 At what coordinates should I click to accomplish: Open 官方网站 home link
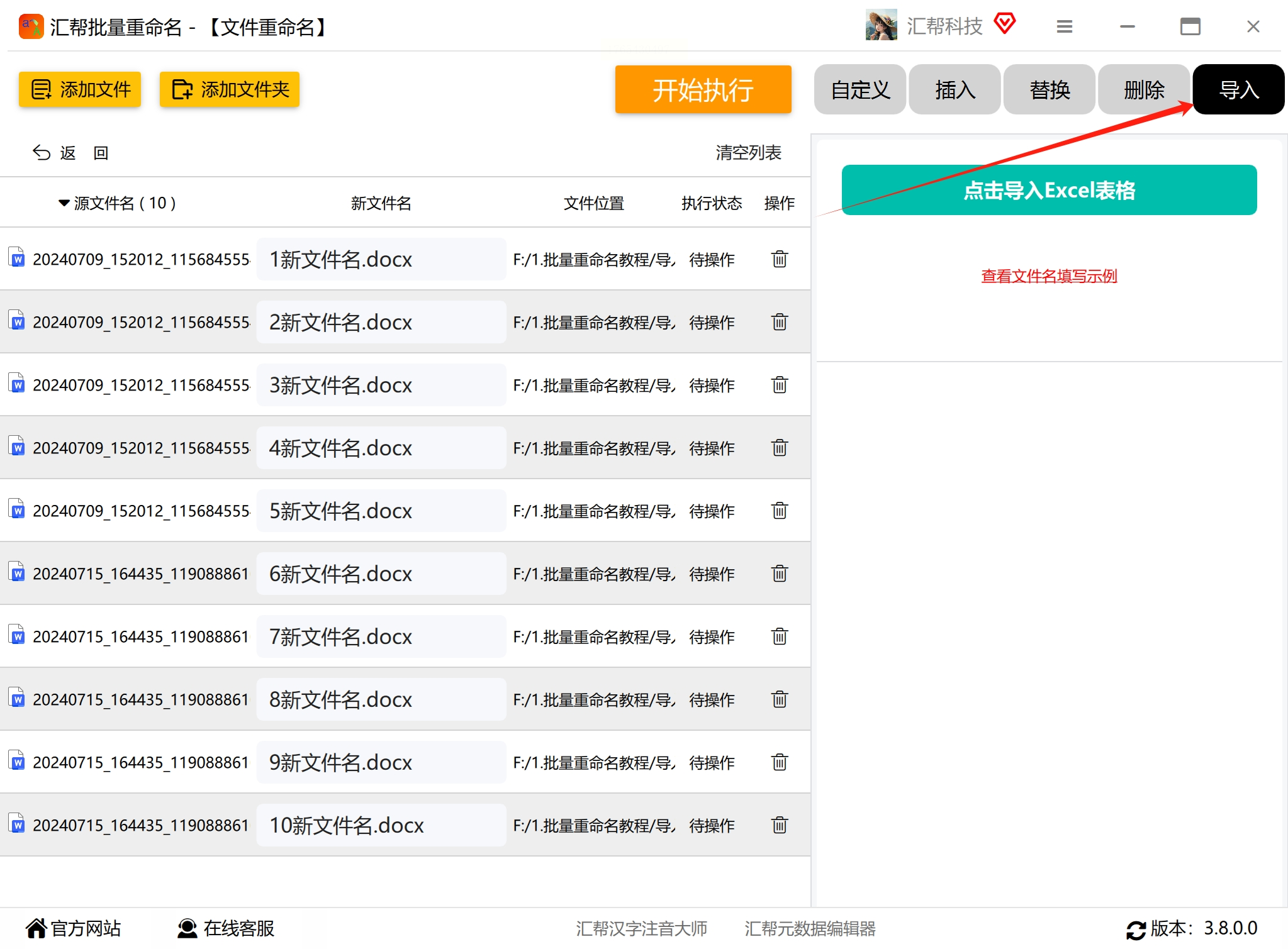coord(73,928)
